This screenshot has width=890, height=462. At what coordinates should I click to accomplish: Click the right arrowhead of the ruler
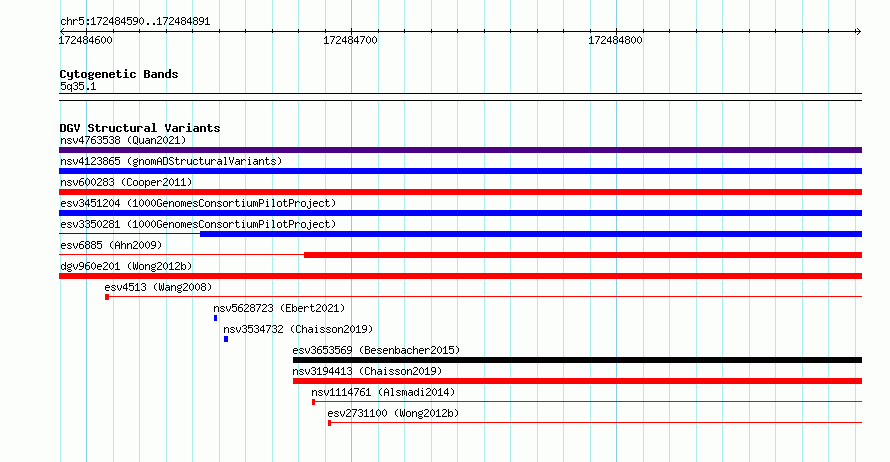point(859,31)
